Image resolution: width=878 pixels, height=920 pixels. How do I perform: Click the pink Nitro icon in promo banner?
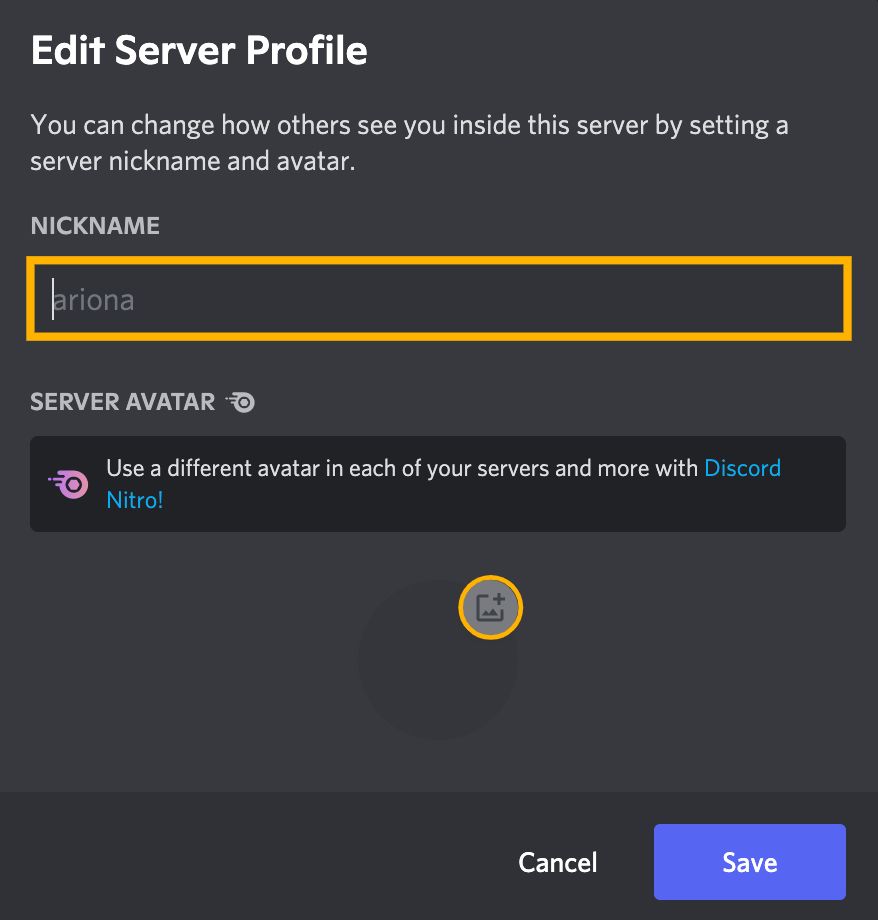[x=70, y=484]
